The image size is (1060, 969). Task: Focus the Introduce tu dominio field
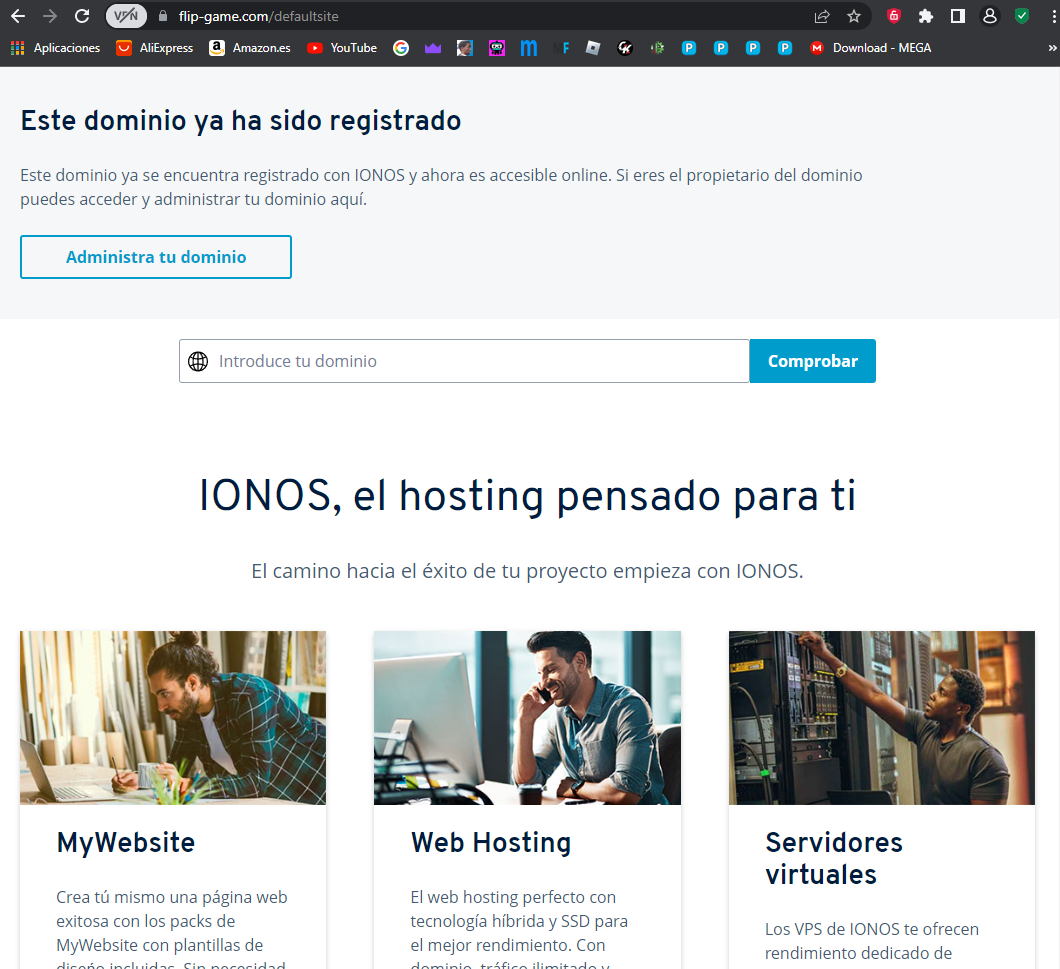click(464, 361)
